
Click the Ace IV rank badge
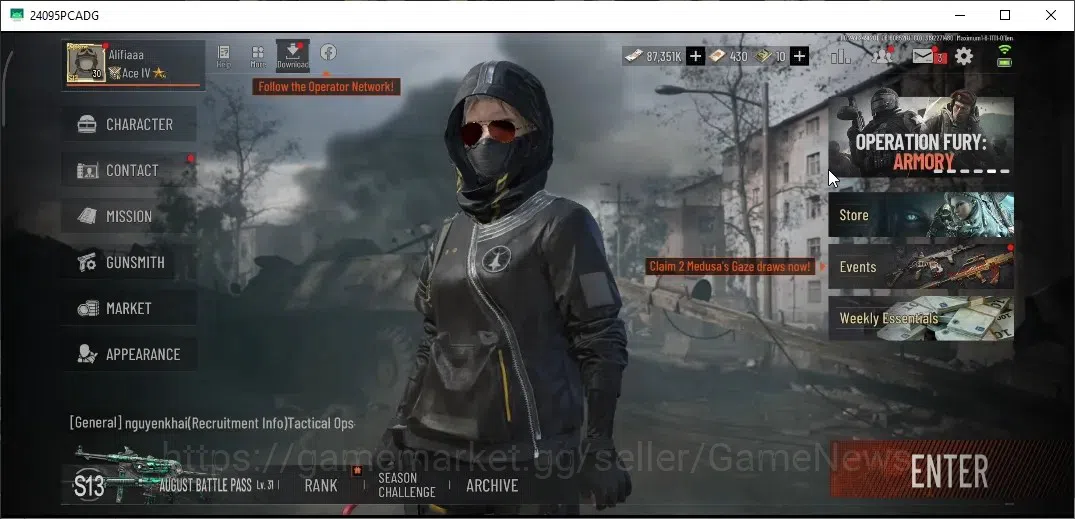tap(137, 73)
